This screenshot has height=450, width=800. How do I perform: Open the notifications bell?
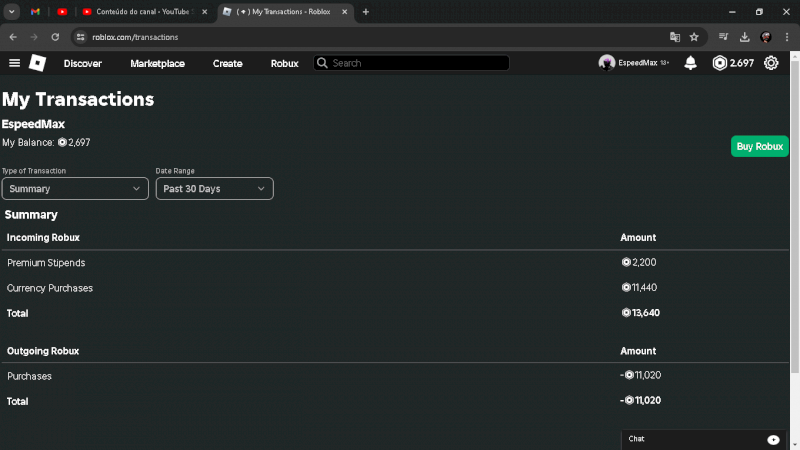690,63
